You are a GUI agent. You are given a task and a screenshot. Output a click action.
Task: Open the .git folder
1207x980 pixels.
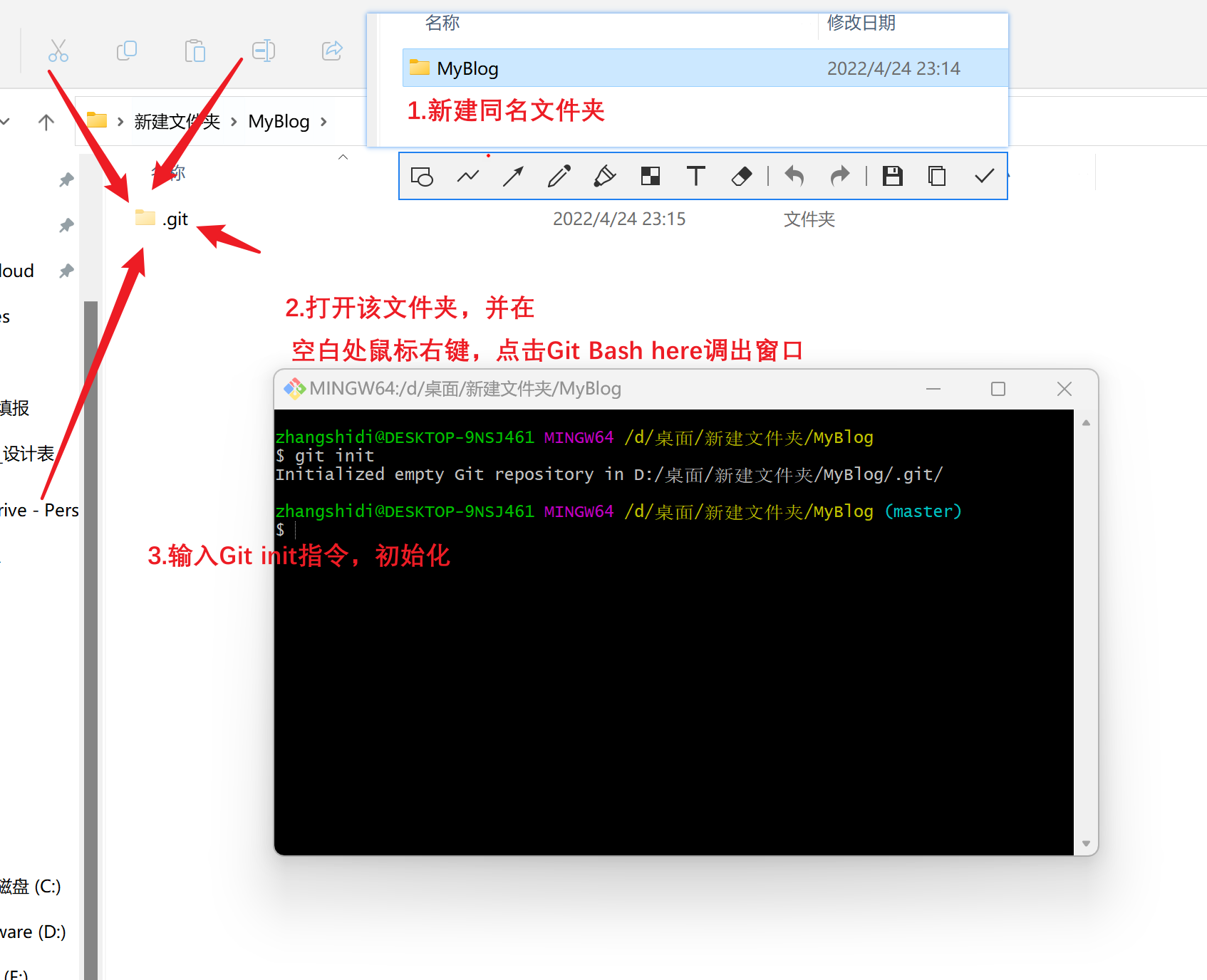162,219
